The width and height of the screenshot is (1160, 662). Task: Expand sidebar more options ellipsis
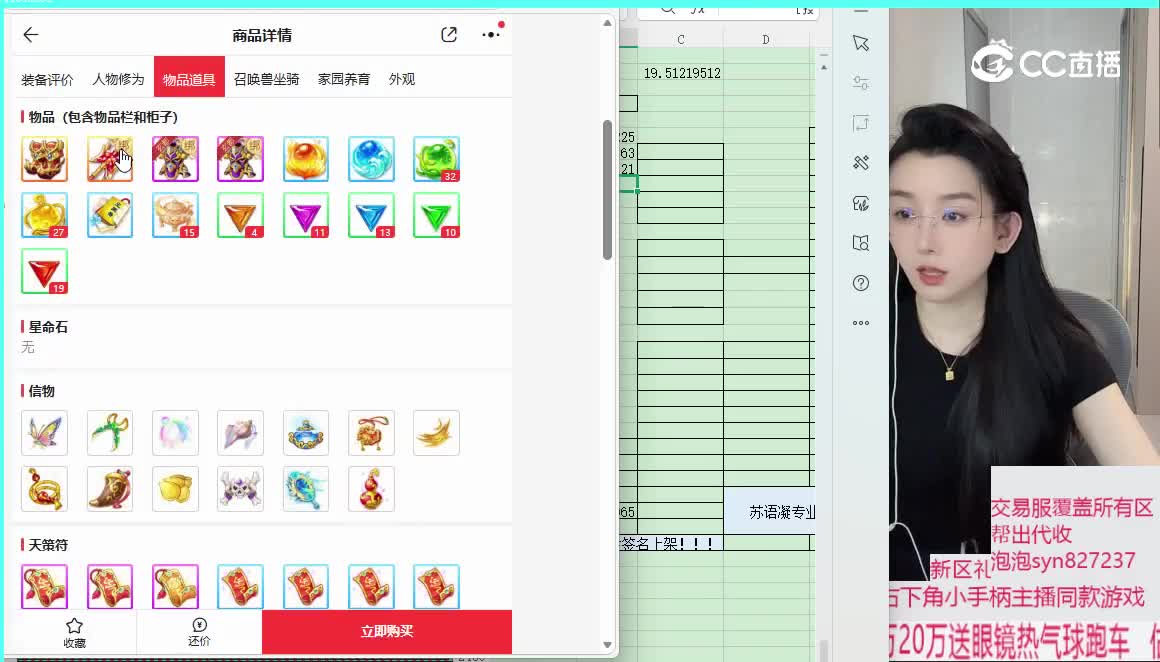[x=860, y=323]
